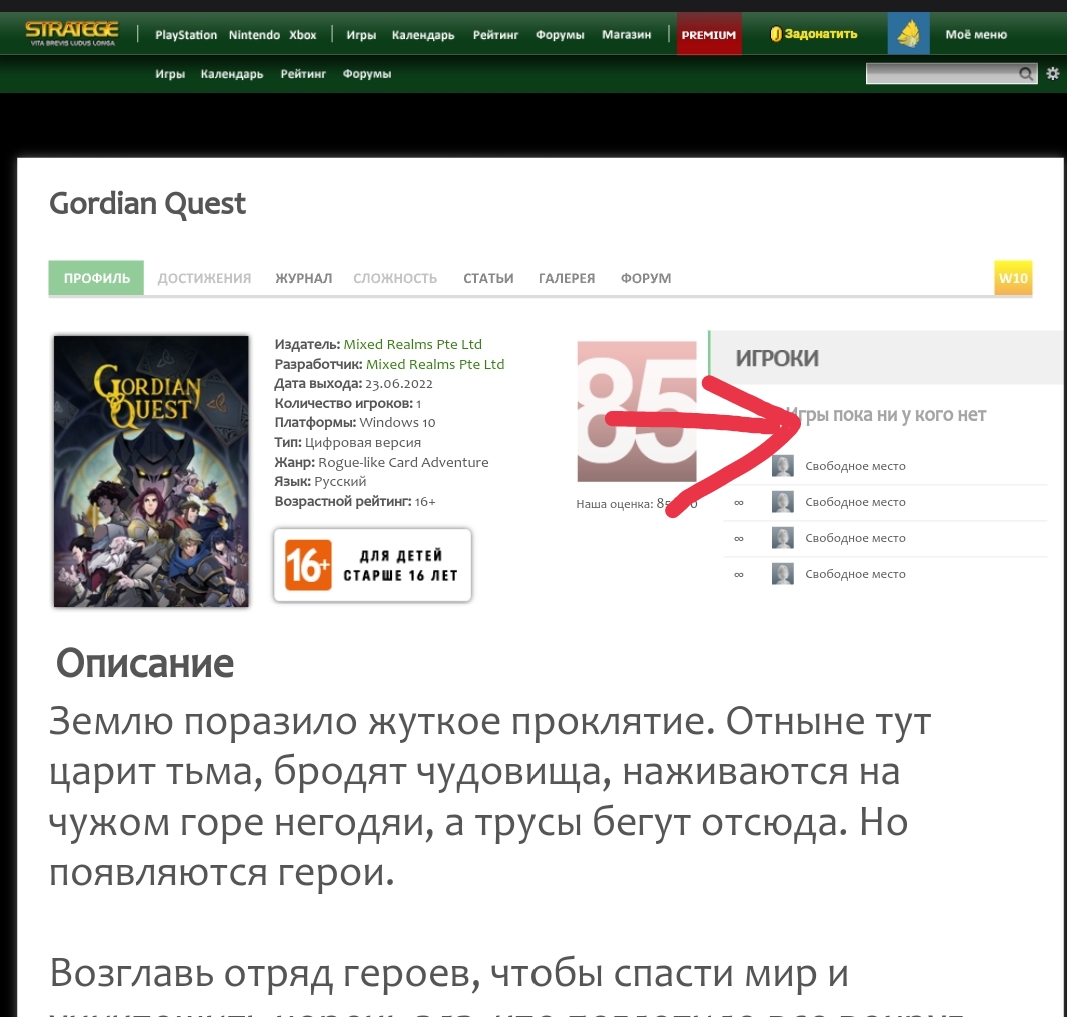Click the Игры пока ни у кого нет message
The height and width of the screenshot is (1017, 1067).
(886, 414)
